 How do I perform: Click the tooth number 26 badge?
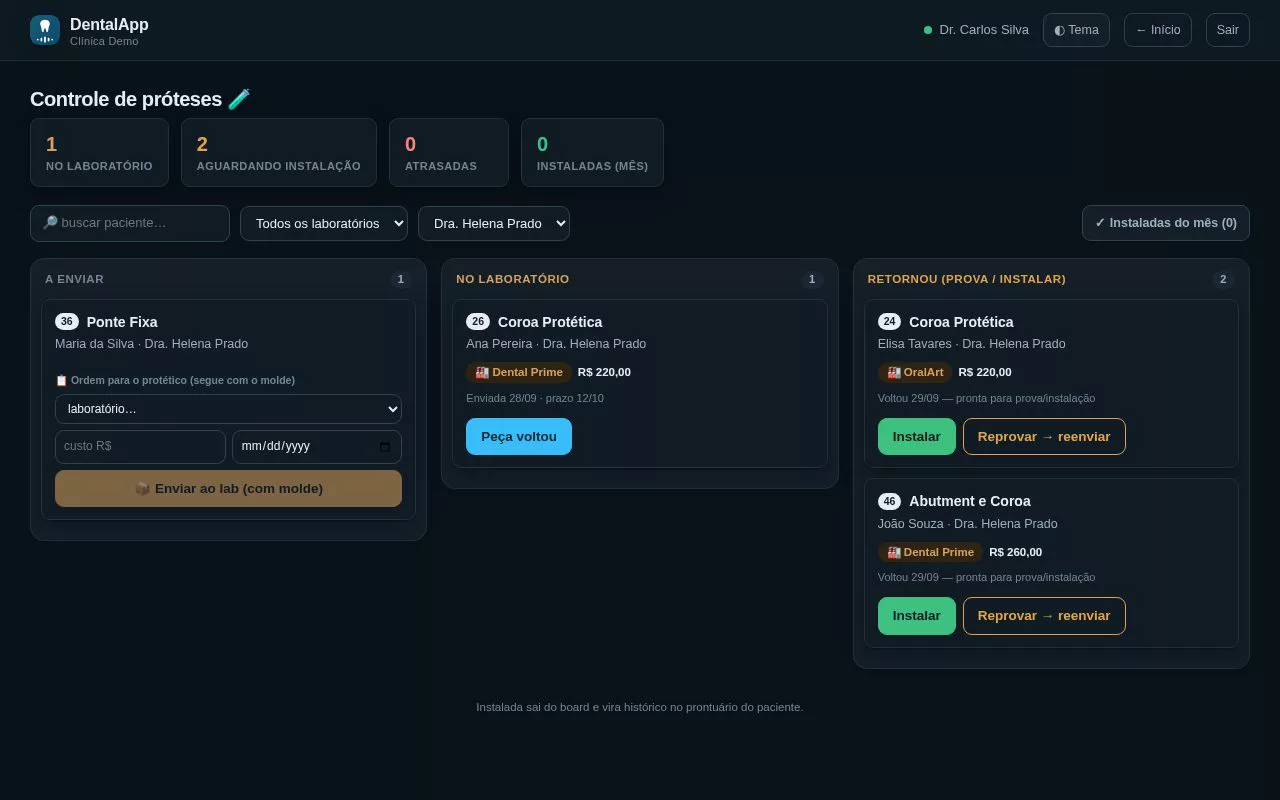point(478,322)
